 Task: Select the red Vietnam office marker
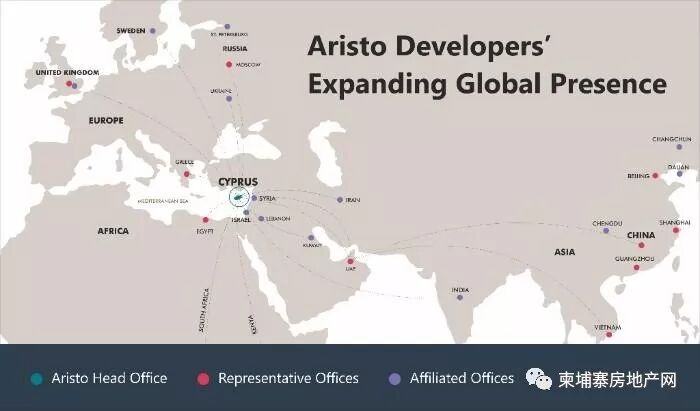(x=609, y=334)
